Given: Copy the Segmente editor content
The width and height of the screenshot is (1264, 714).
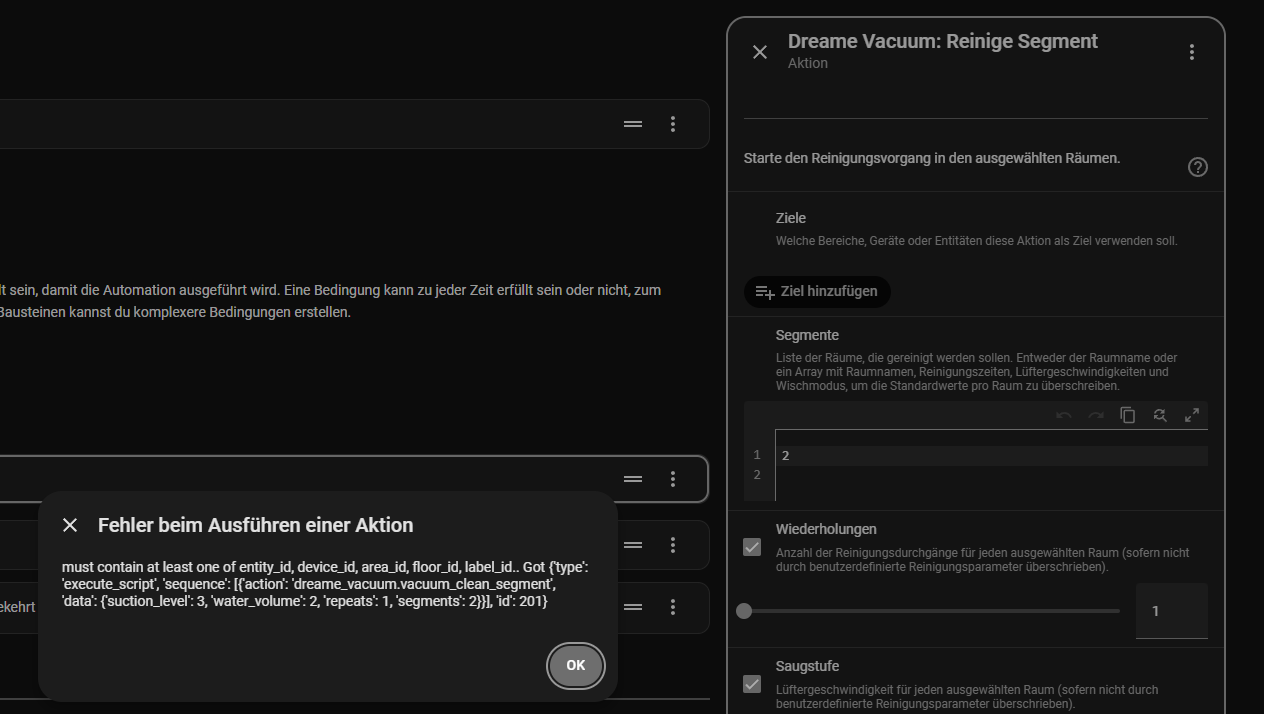Looking at the screenshot, I should (x=1128, y=415).
